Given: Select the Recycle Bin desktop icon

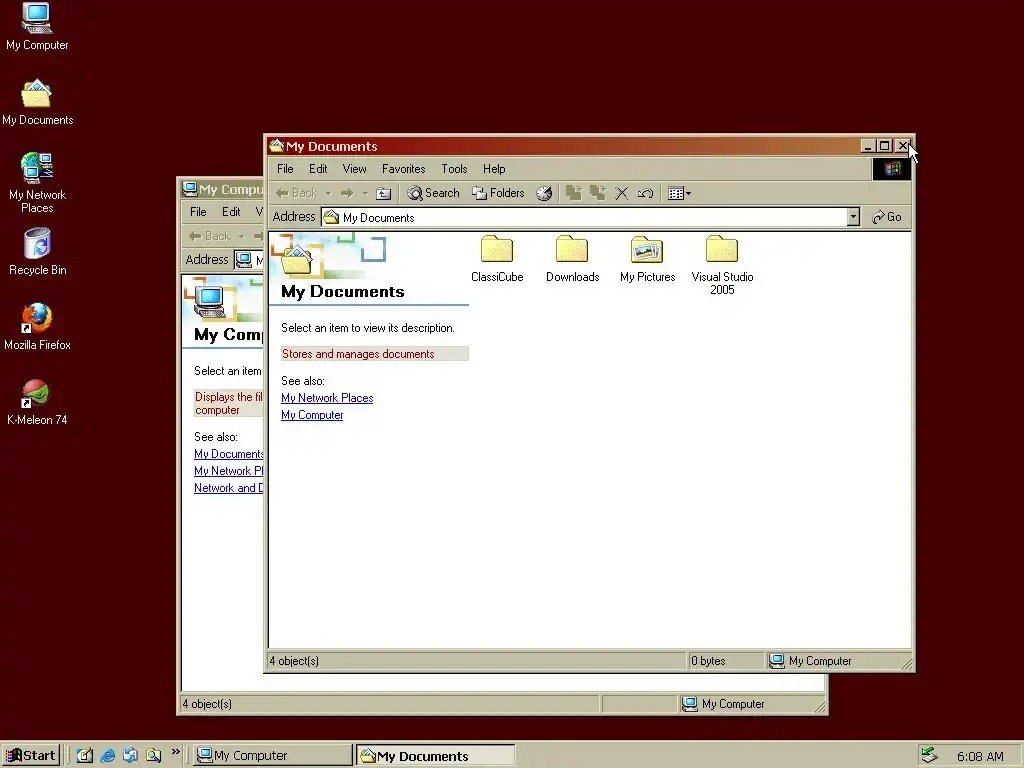Looking at the screenshot, I should click(x=37, y=252).
